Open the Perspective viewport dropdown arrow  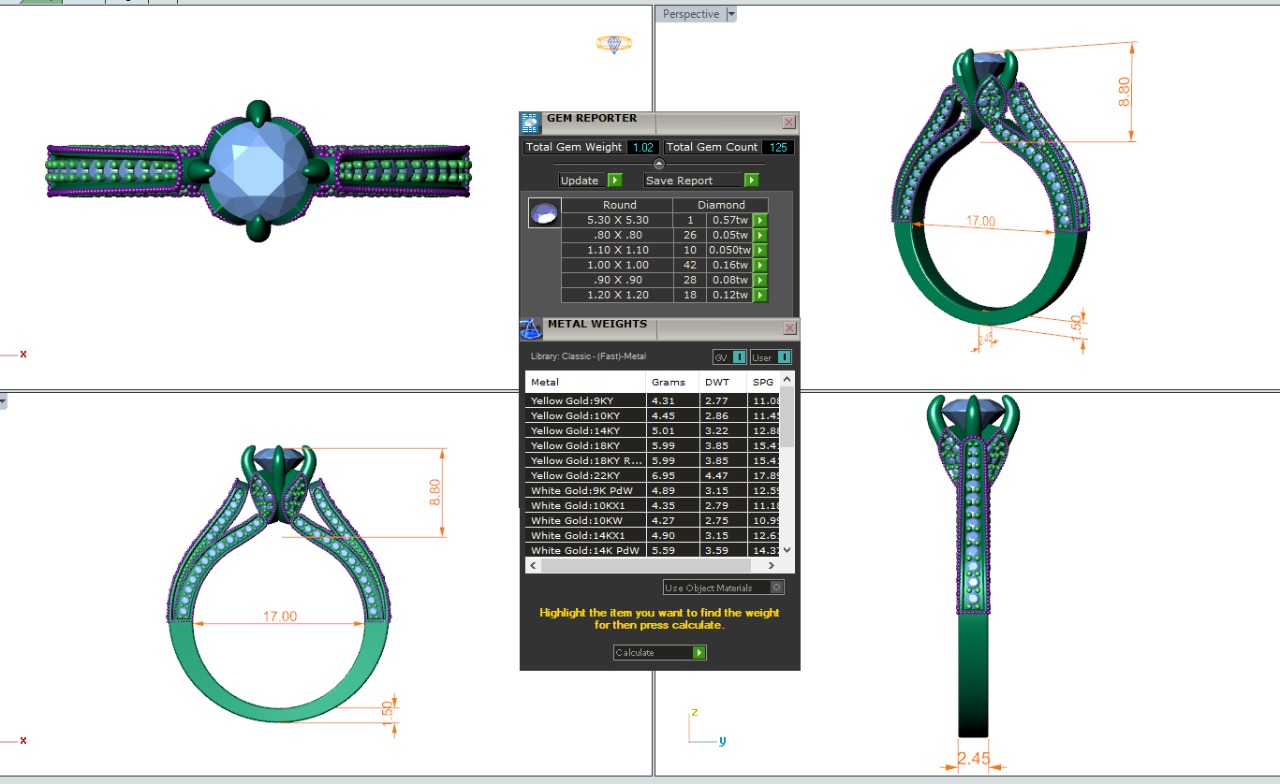click(x=731, y=14)
